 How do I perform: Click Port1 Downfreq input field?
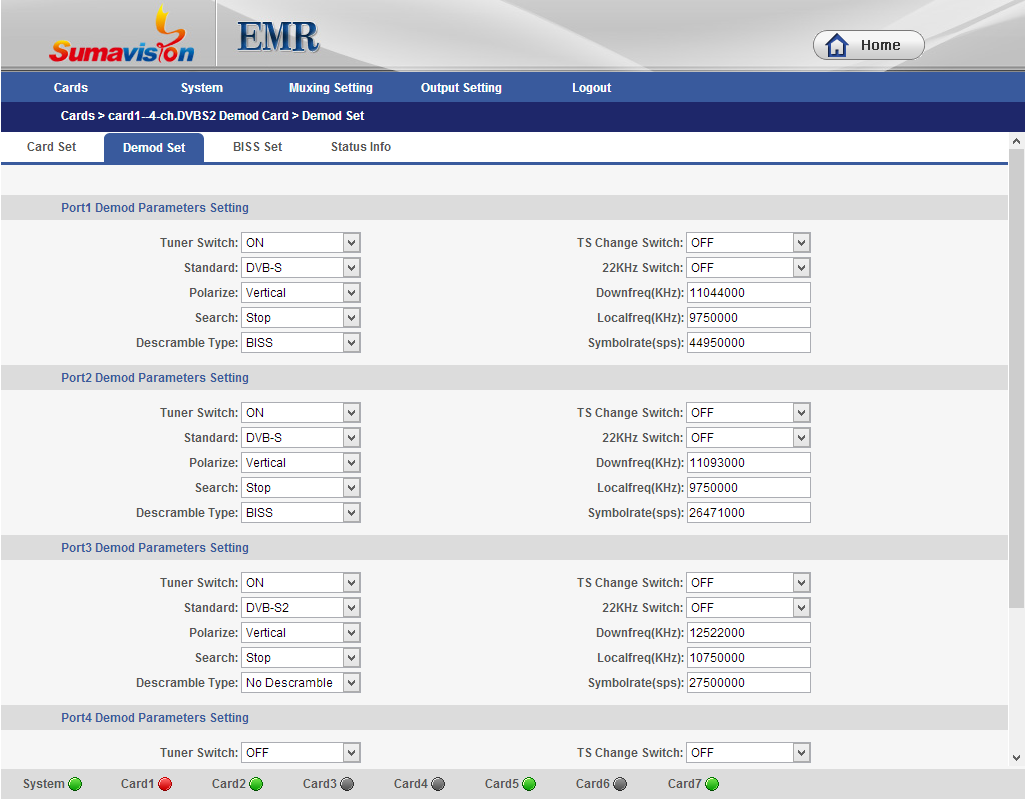tap(748, 293)
